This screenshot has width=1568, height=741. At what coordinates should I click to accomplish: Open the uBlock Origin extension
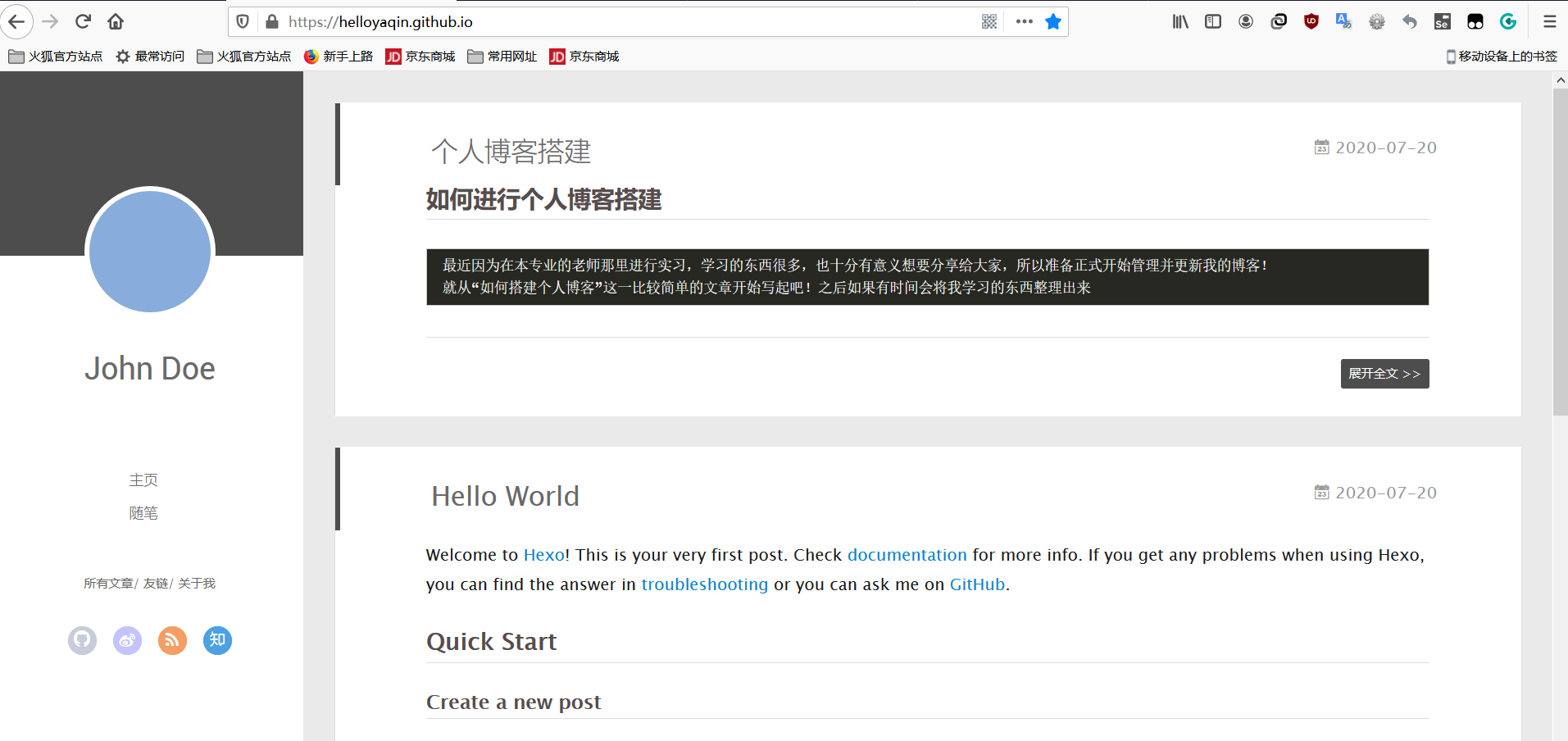[1311, 21]
